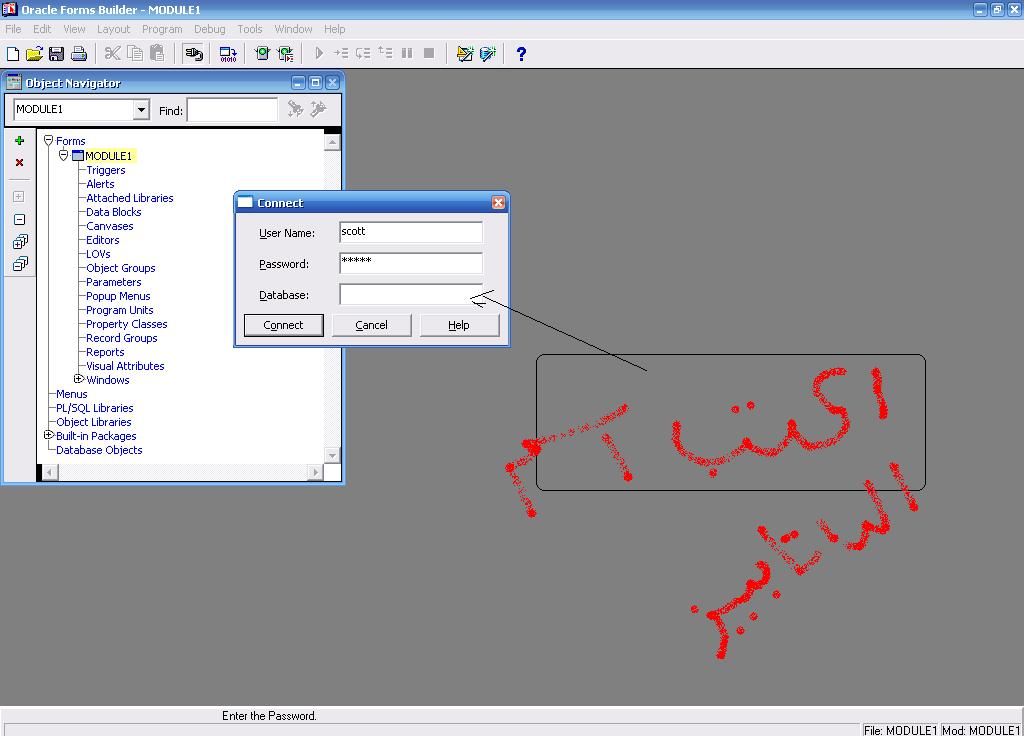Click the blue question mark Help icon
The width and height of the screenshot is (1024, 736).
(520, 54)
